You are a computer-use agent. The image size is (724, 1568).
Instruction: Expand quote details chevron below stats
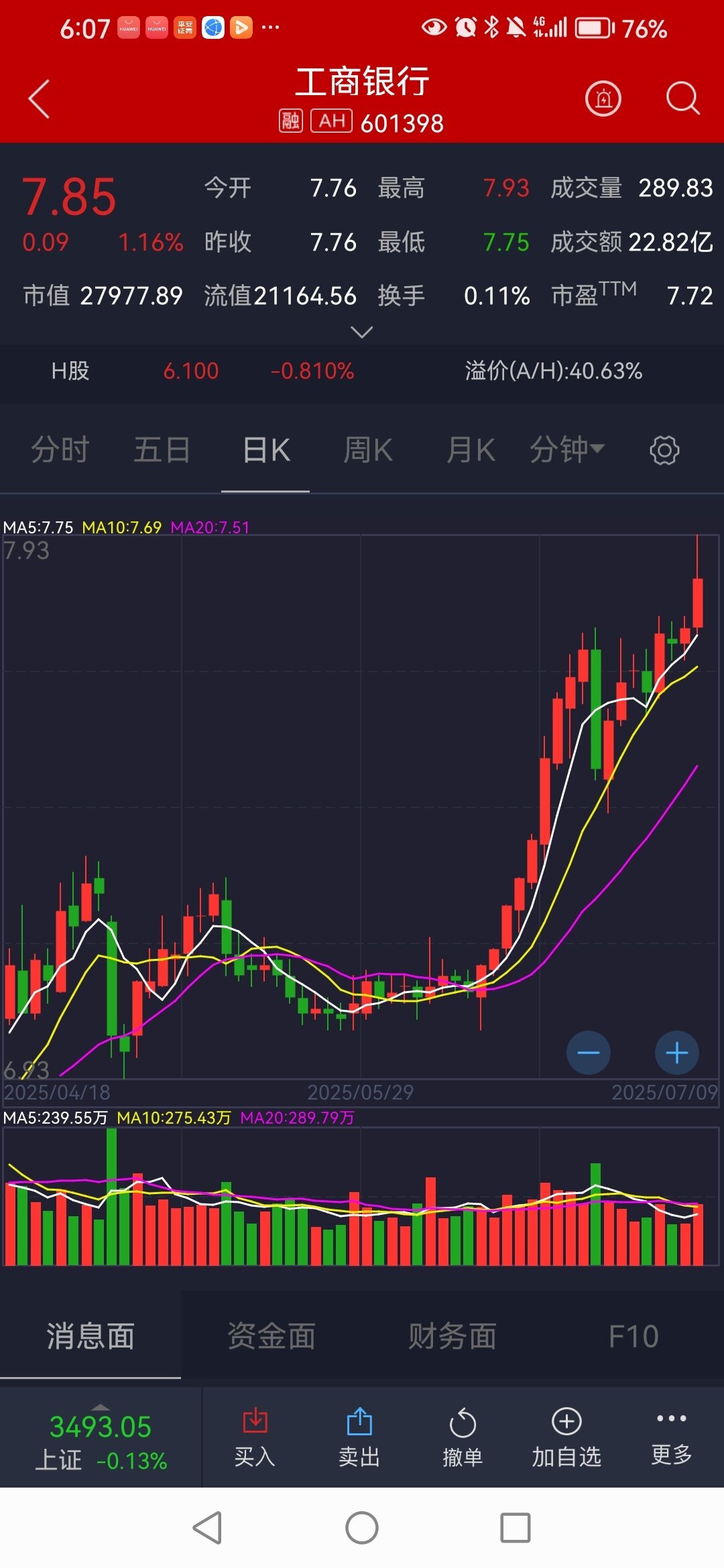coord(362,332)
